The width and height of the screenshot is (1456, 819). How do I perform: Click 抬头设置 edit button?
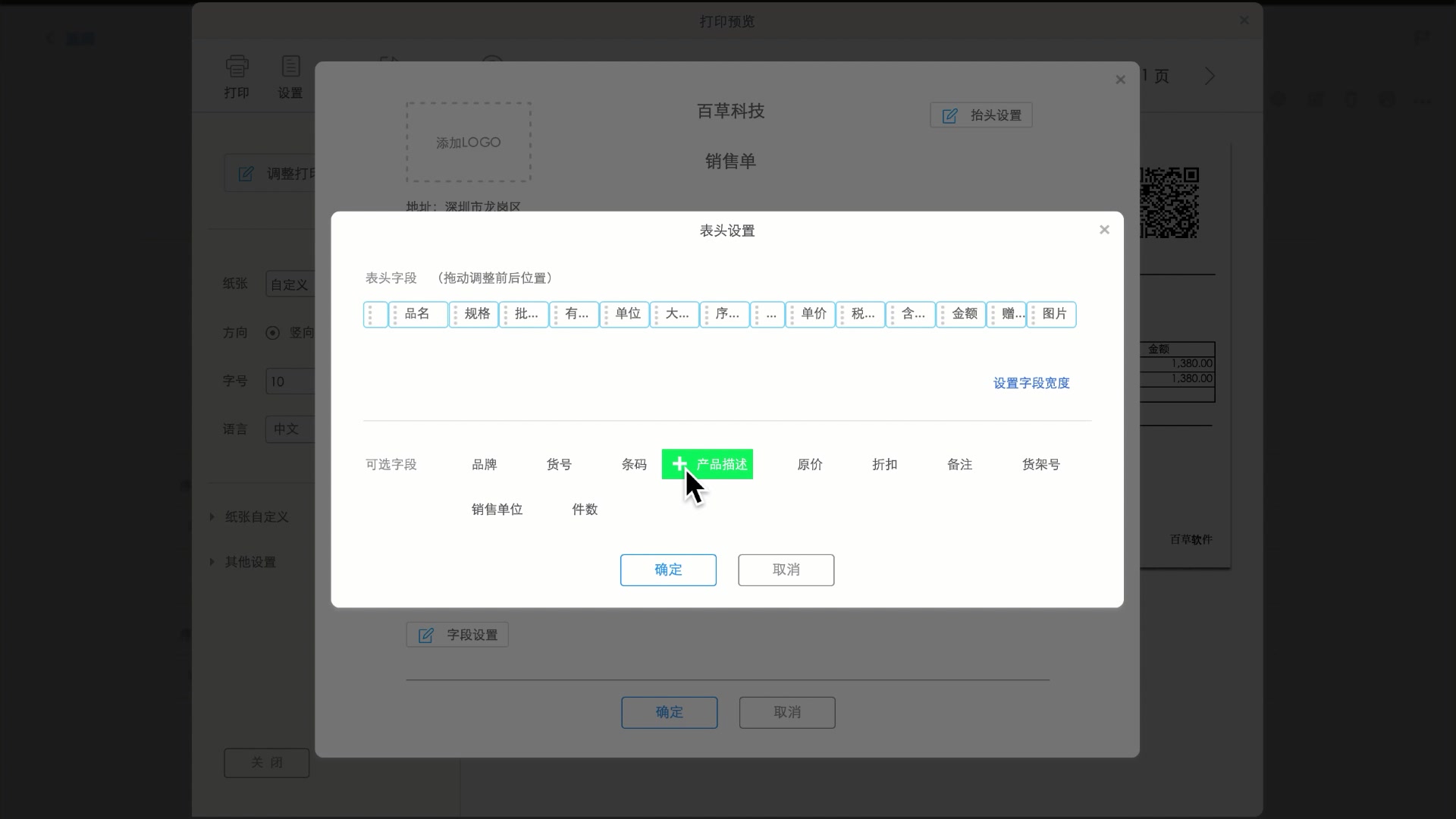coord(981,115)
